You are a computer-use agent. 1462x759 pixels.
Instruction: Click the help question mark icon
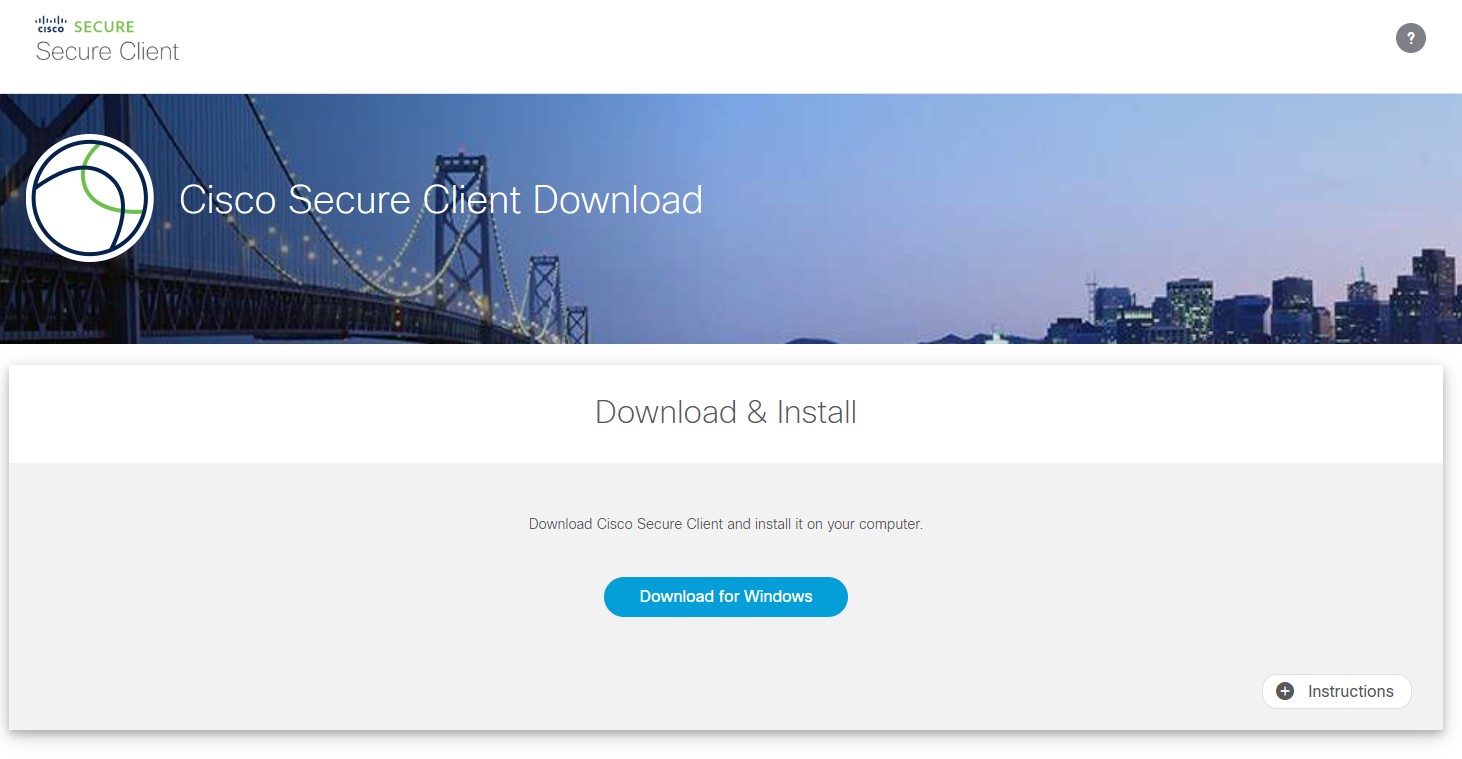(x=1410, y=39)
